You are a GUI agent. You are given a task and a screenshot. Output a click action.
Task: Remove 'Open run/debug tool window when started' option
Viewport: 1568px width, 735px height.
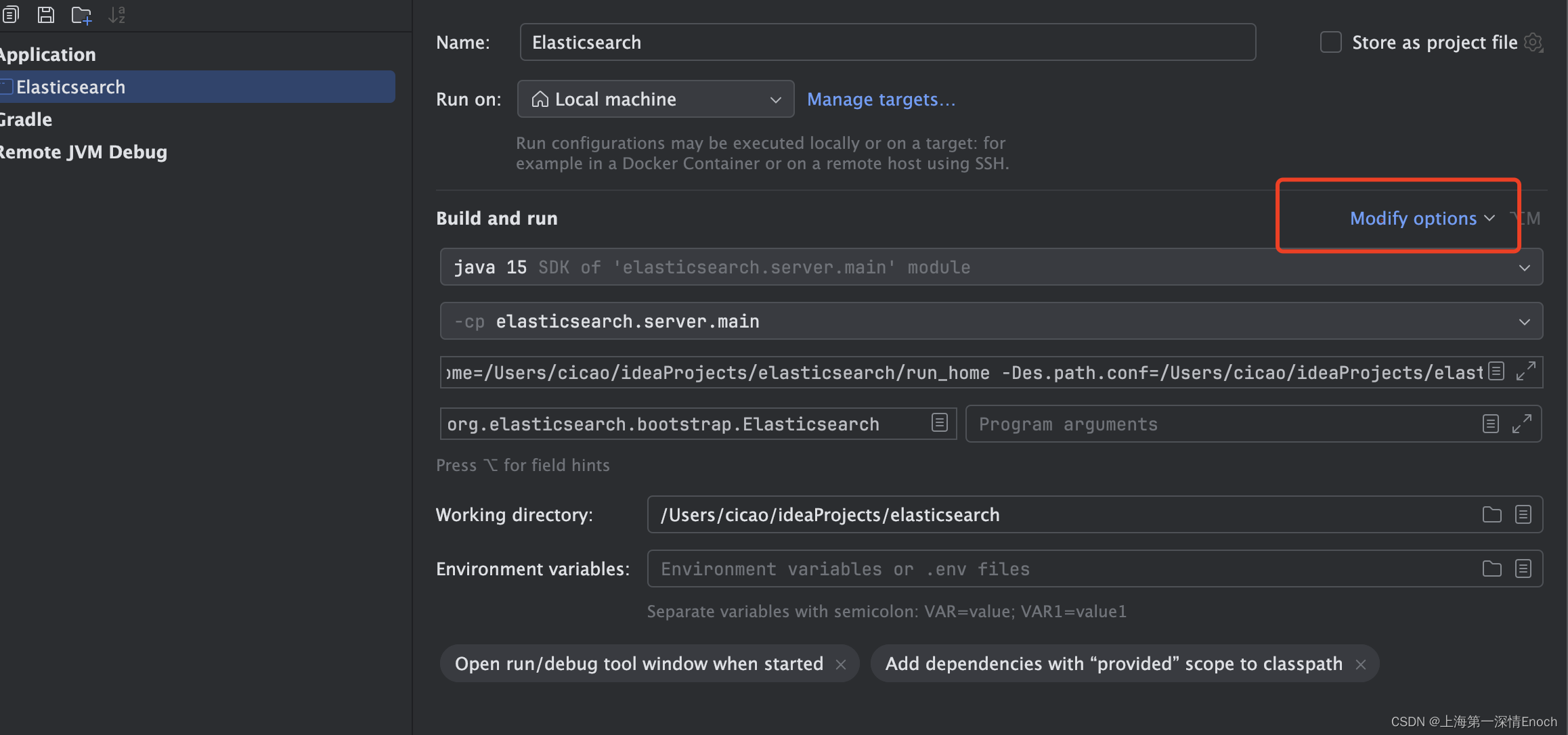tap(841, 665)
